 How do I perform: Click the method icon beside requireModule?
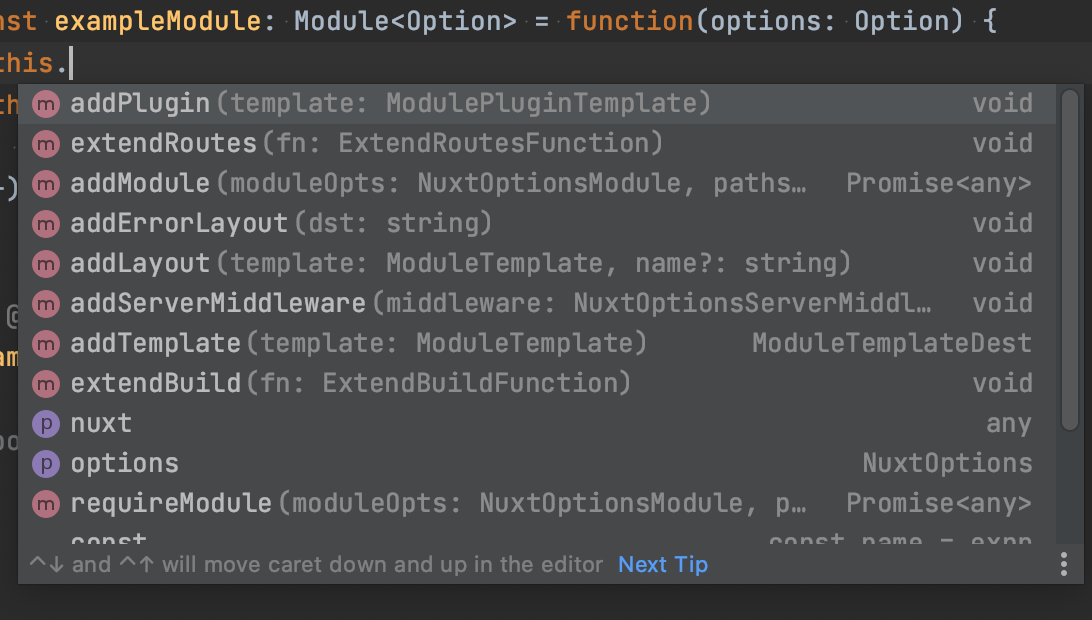click(46, 504)
